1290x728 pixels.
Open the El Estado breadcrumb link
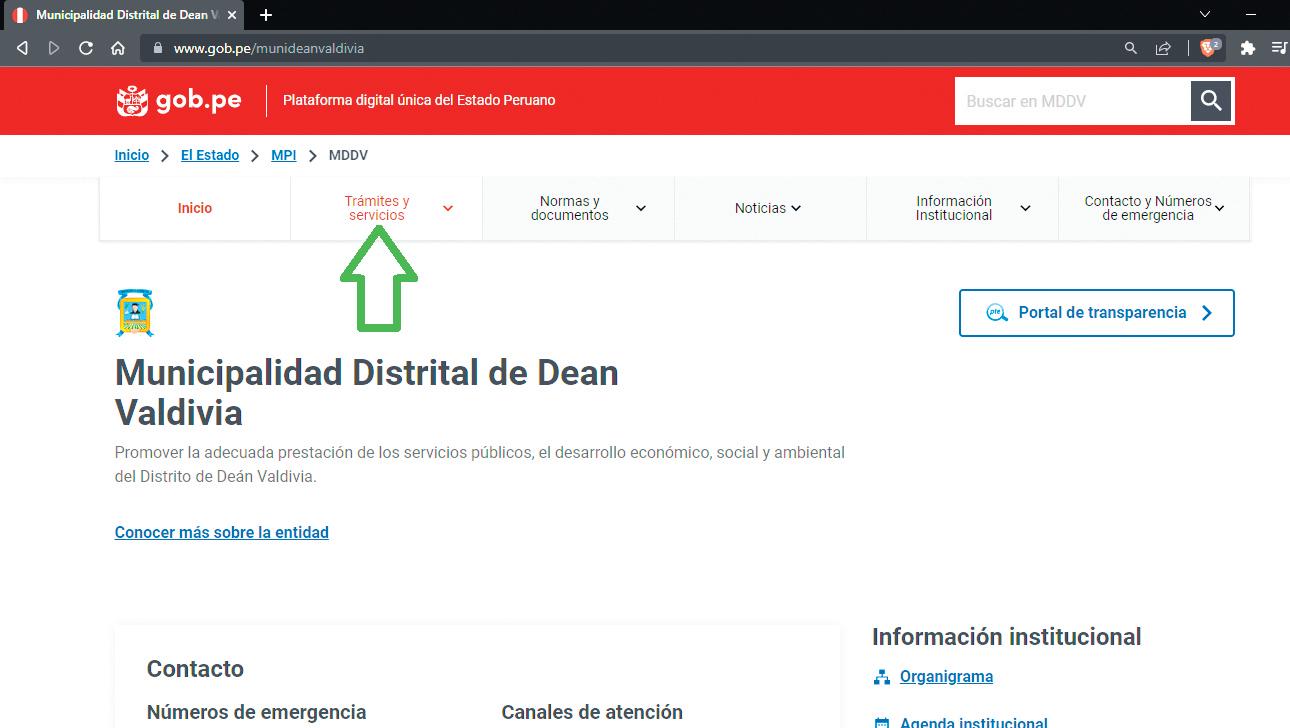(210, 155)
